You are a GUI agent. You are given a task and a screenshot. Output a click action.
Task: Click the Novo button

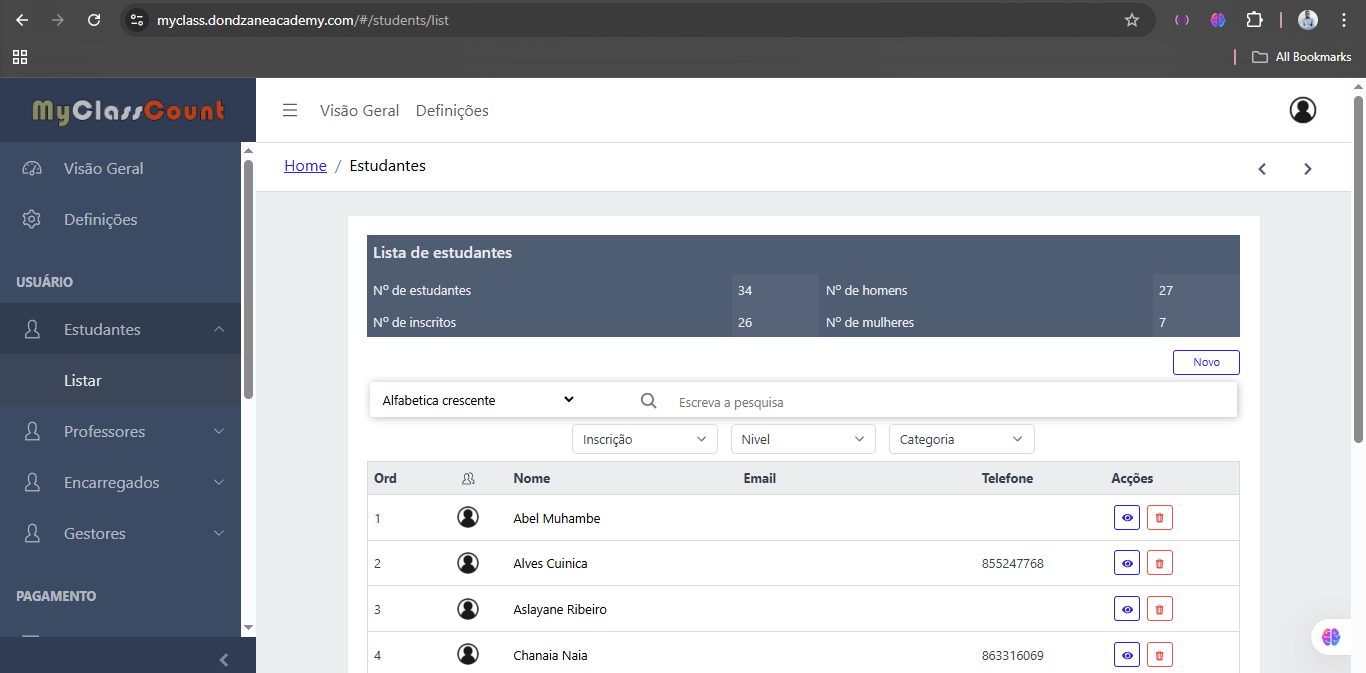[1205, 362]
